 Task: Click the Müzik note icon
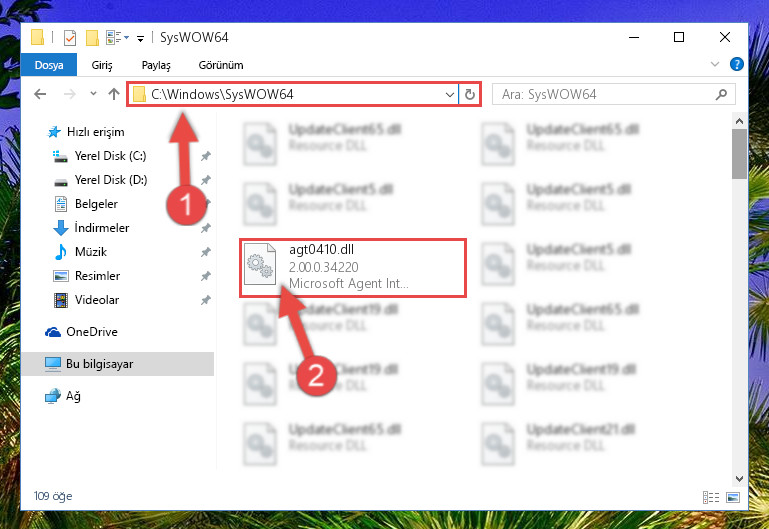(61, 252)
